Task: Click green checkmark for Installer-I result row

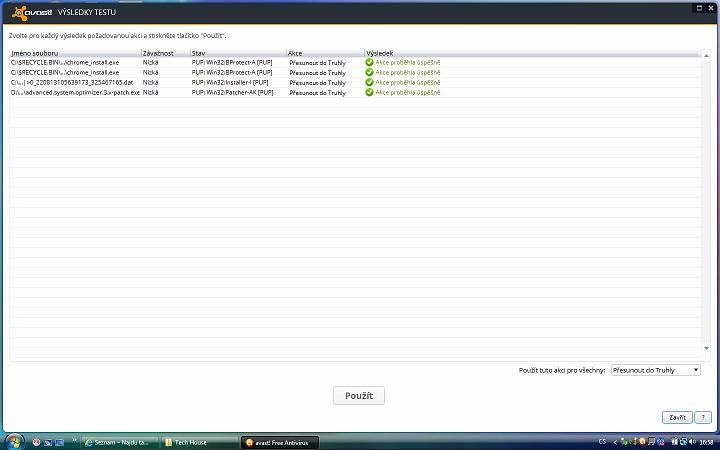Action: [x=369, y=82]
